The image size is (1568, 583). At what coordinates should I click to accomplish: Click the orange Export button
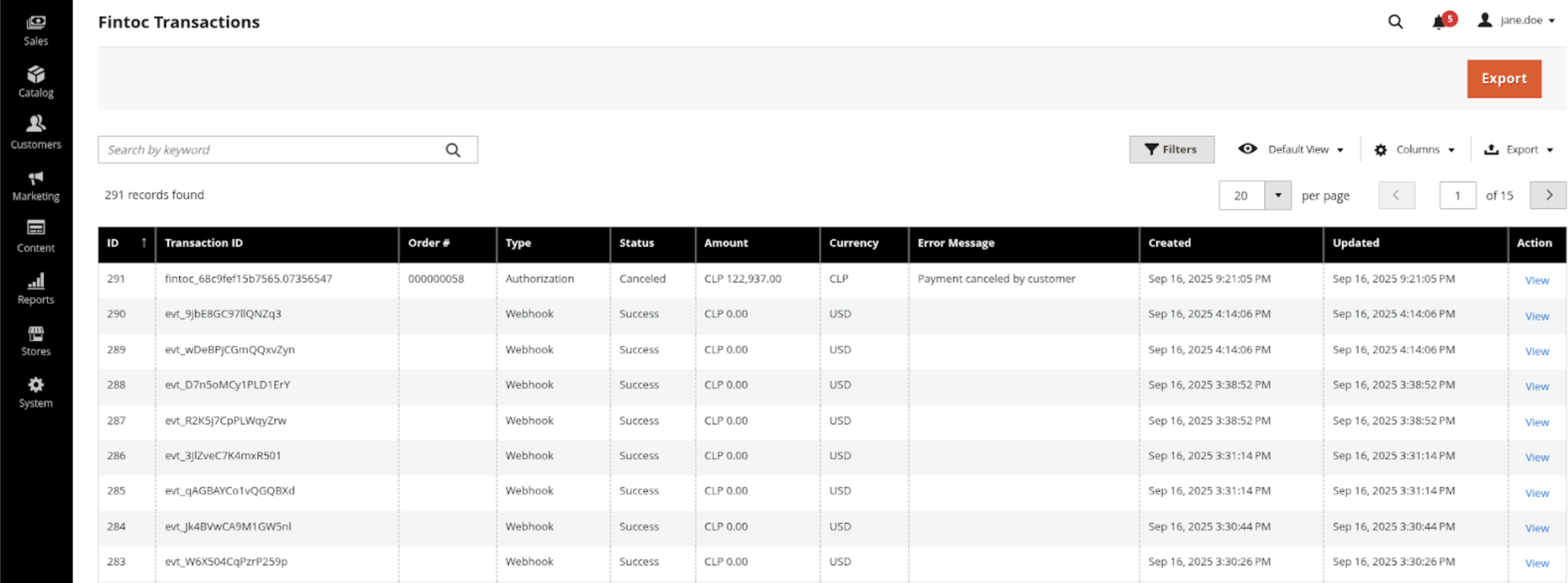[x=1503, y=79]
